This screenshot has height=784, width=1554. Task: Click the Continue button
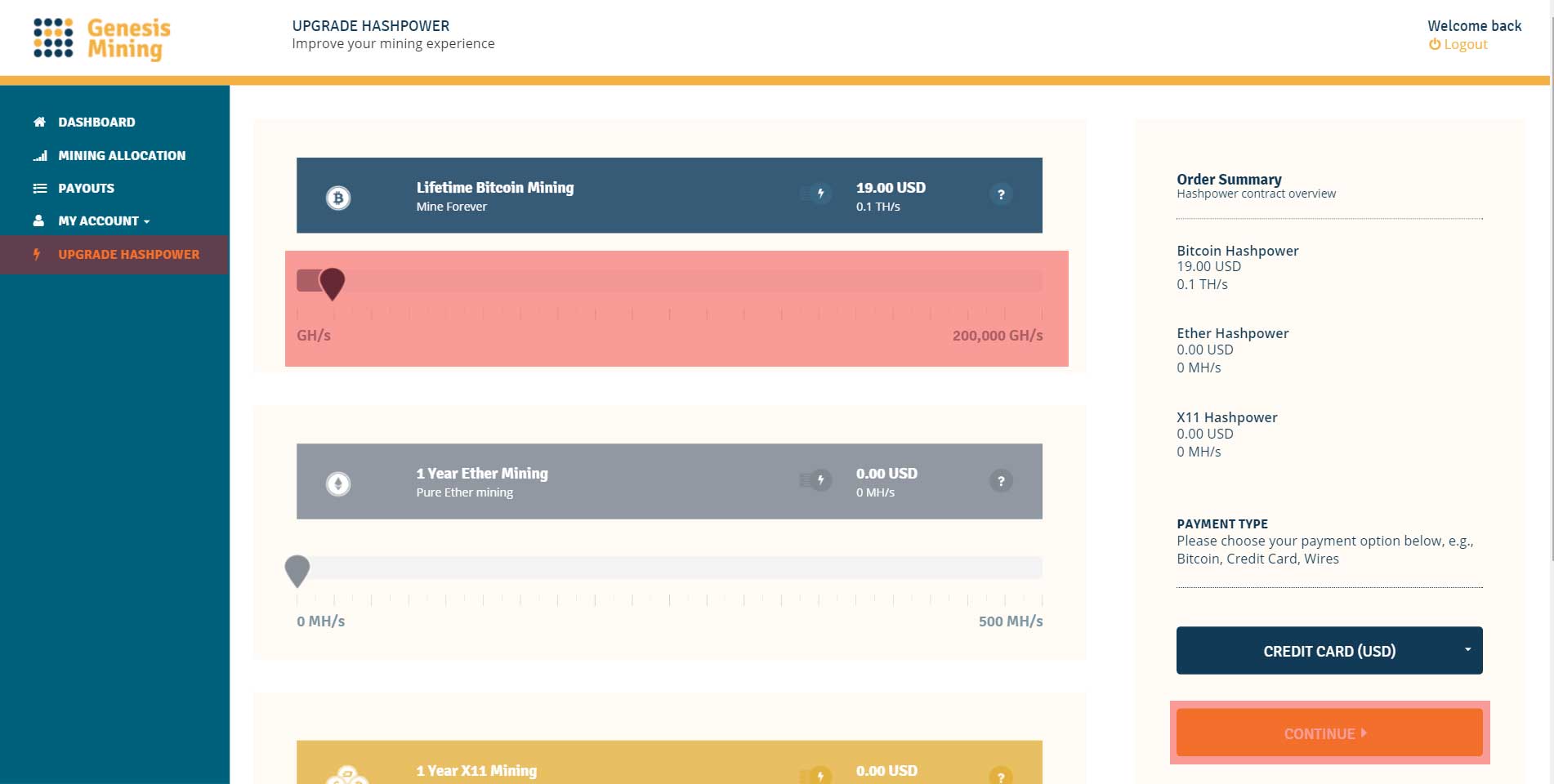pyautogui.click(x=1329, y=733)
